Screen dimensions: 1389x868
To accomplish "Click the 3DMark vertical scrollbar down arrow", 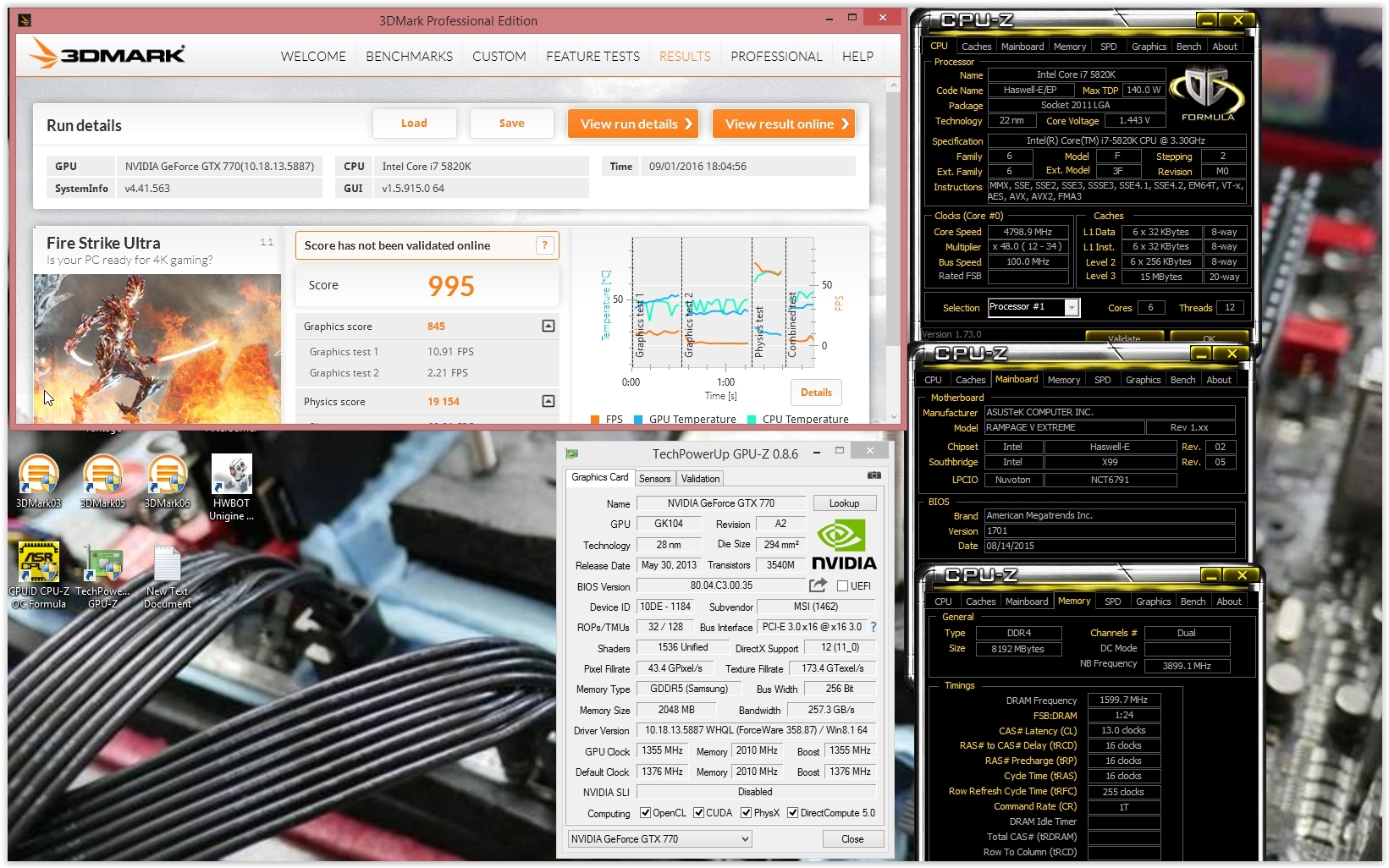I will click(x=894, y=416).
